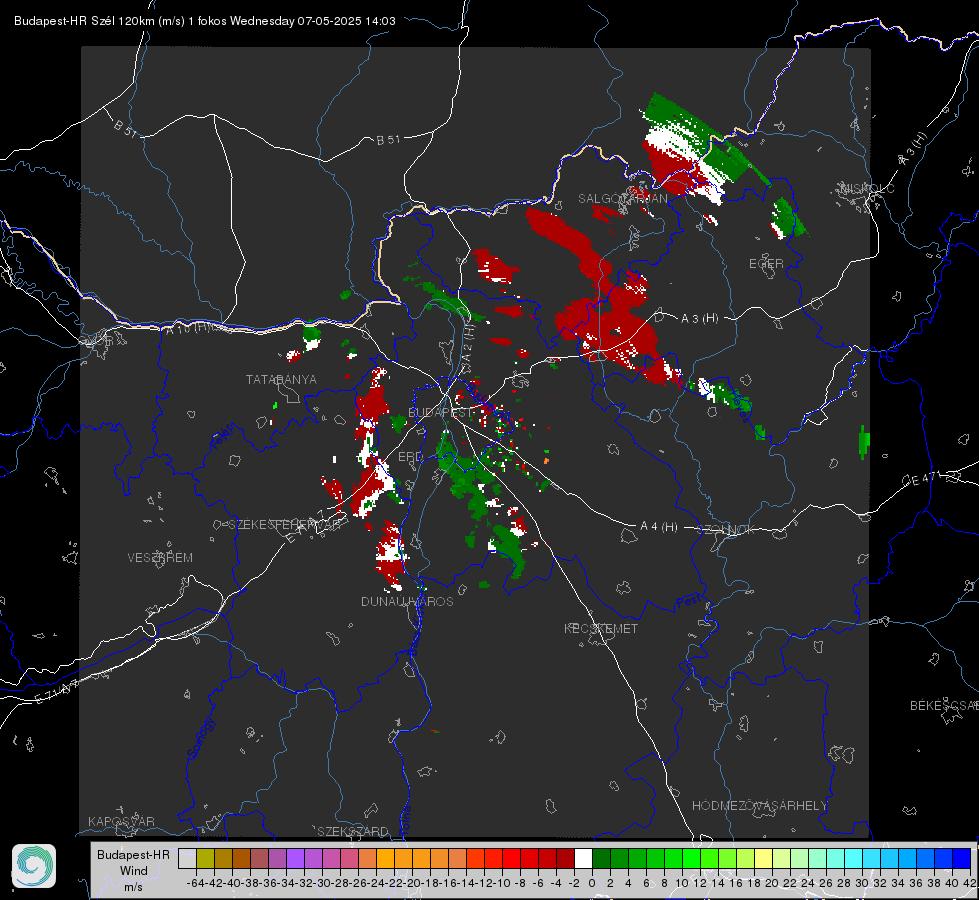Select the white swatch between -2 and 0

coord(583,858)
